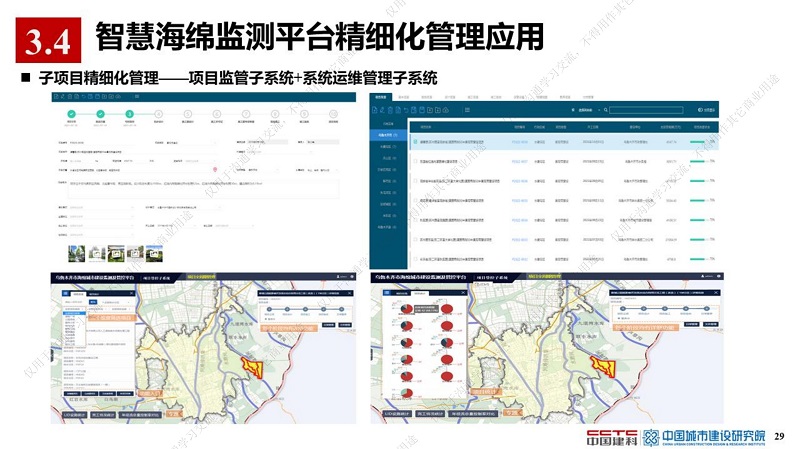Select active first tab in project list window
800x449 pixels.
(x=380, y=97)
